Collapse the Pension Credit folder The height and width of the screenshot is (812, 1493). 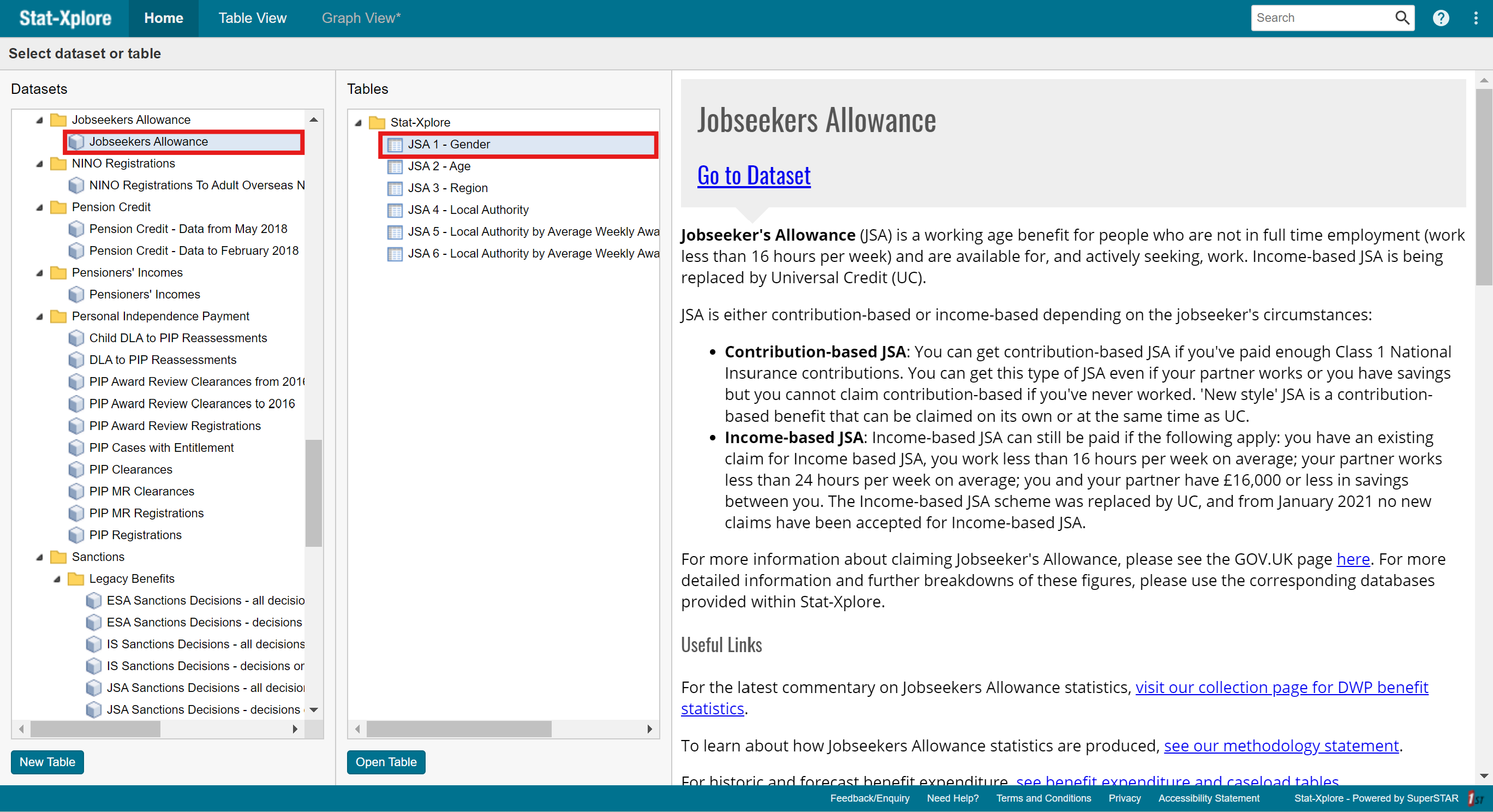point(39,207)
